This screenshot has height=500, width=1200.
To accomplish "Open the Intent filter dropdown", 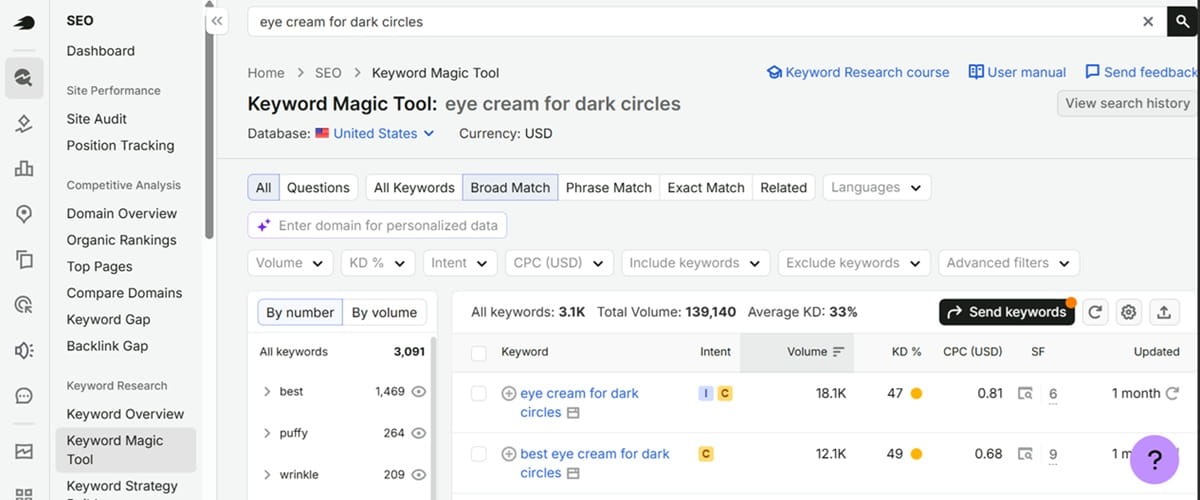I will tap(459, 263).
